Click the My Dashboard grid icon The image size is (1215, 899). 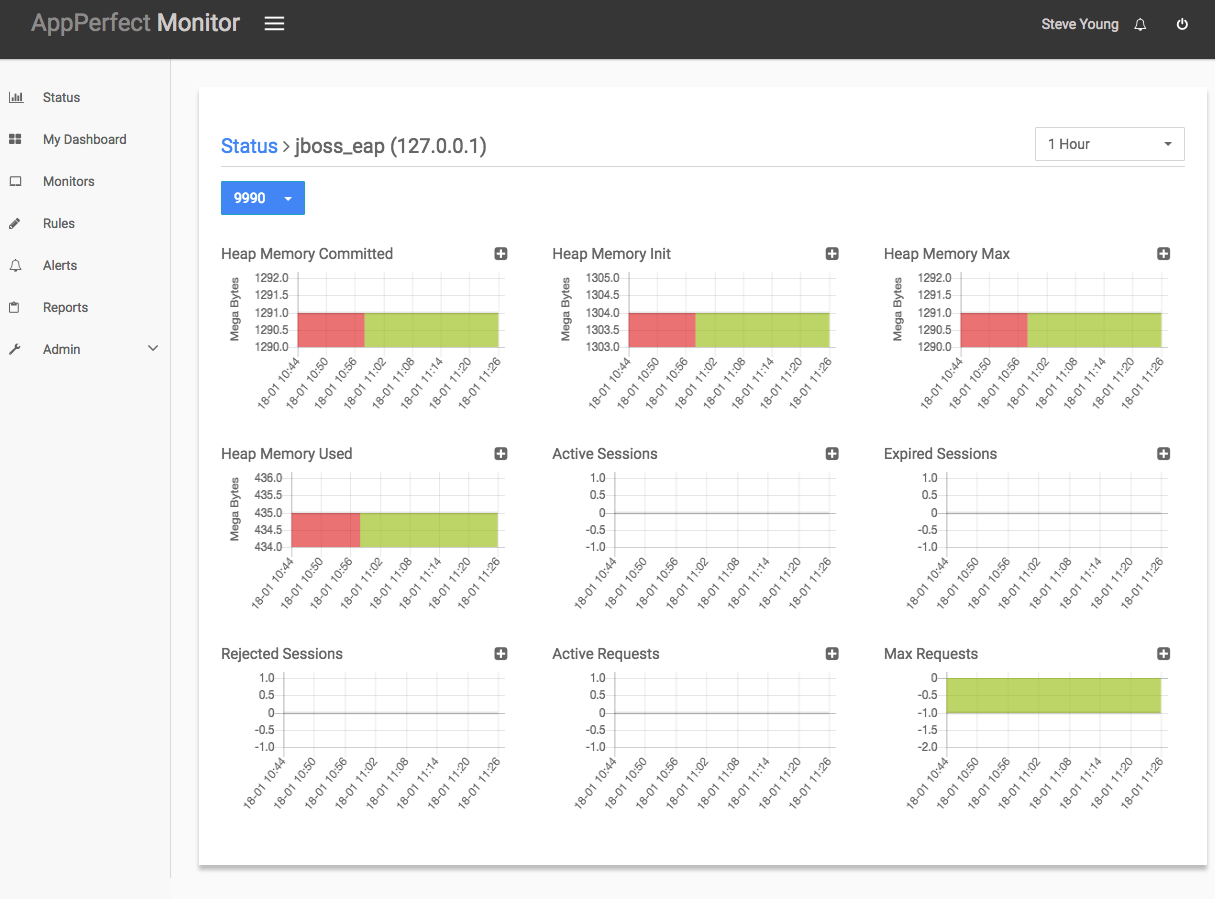(x=15, y=139)
